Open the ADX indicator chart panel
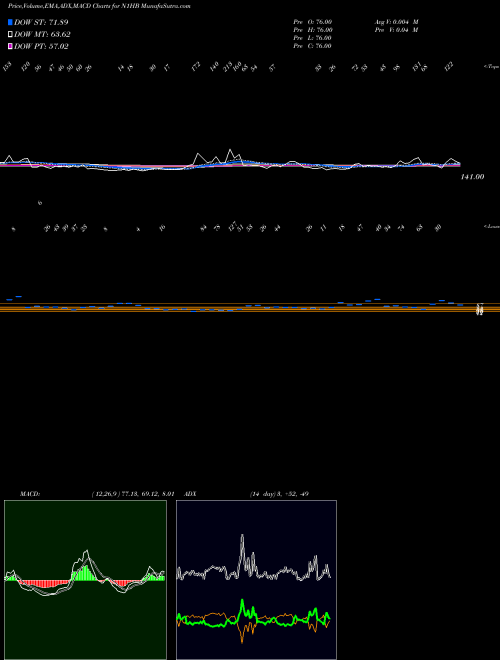The image size is (500, 660). tap(256, 580)
